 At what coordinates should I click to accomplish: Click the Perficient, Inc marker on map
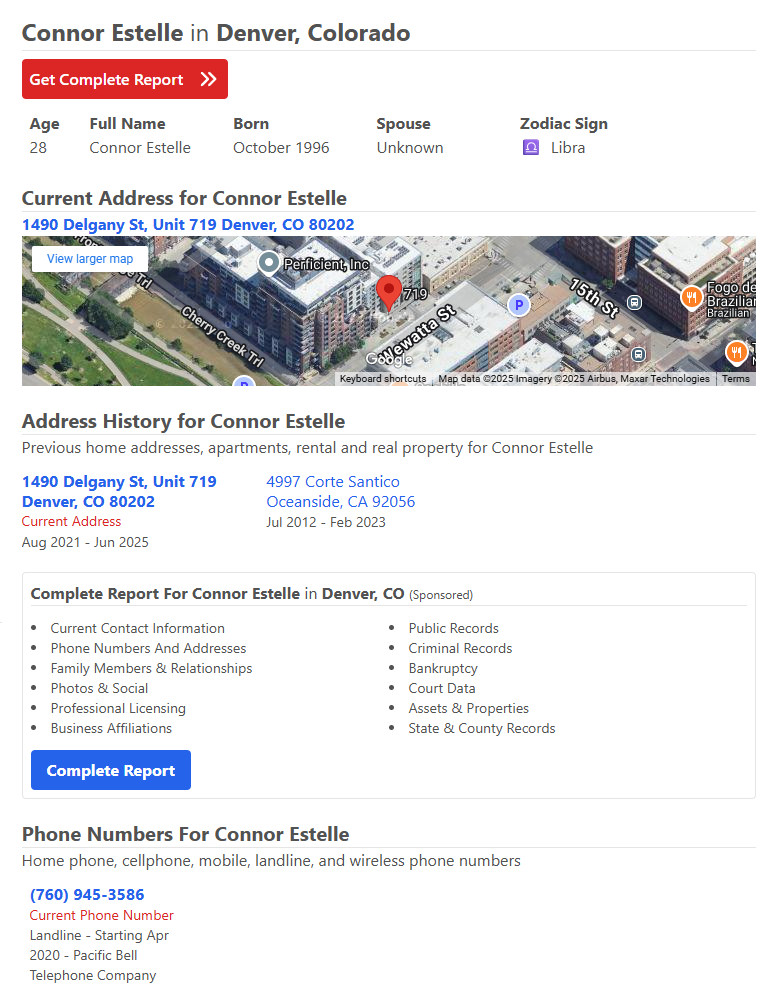point(269,262)
